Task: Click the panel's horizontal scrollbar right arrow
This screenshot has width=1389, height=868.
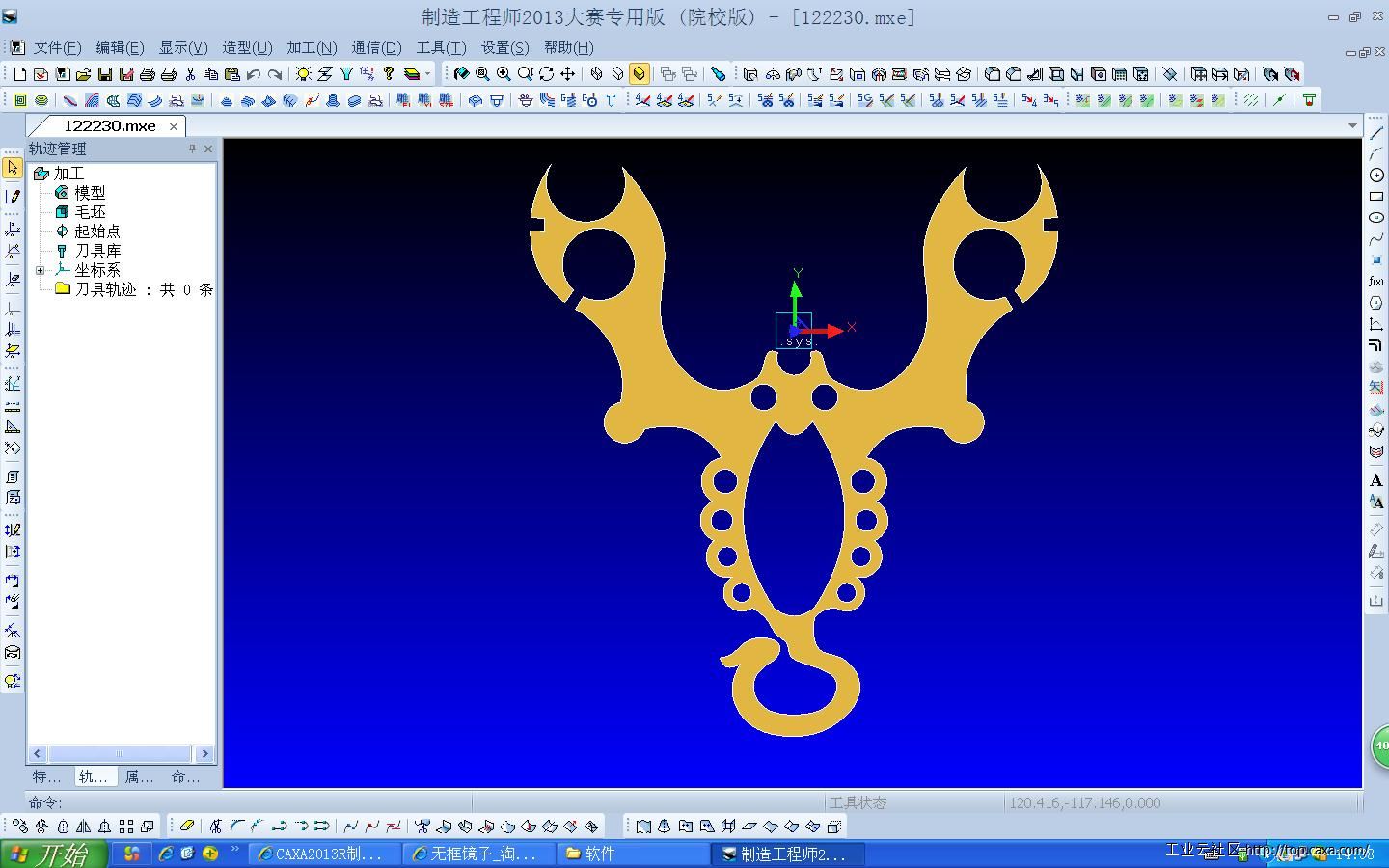Action: [x=204, y=753]
